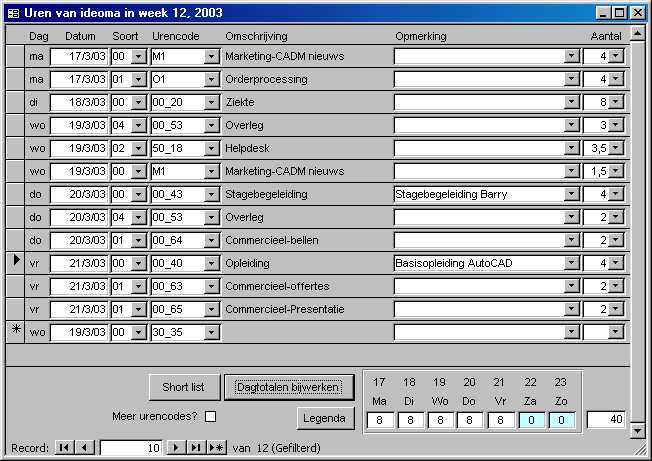Click the Opmerking text 'Basisopleiding AutoCAD'
Image resolution: width=652 pixels, height=461 pixels.
click(x=454, y=263)
